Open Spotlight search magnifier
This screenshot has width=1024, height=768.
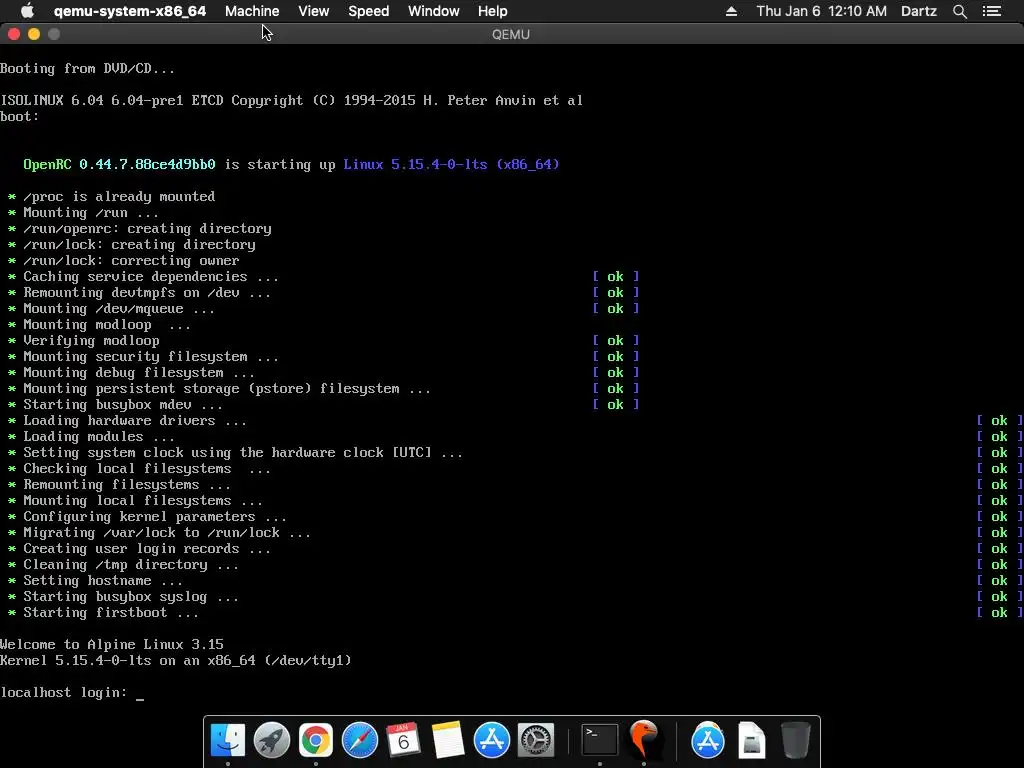[x=959, y=11]
